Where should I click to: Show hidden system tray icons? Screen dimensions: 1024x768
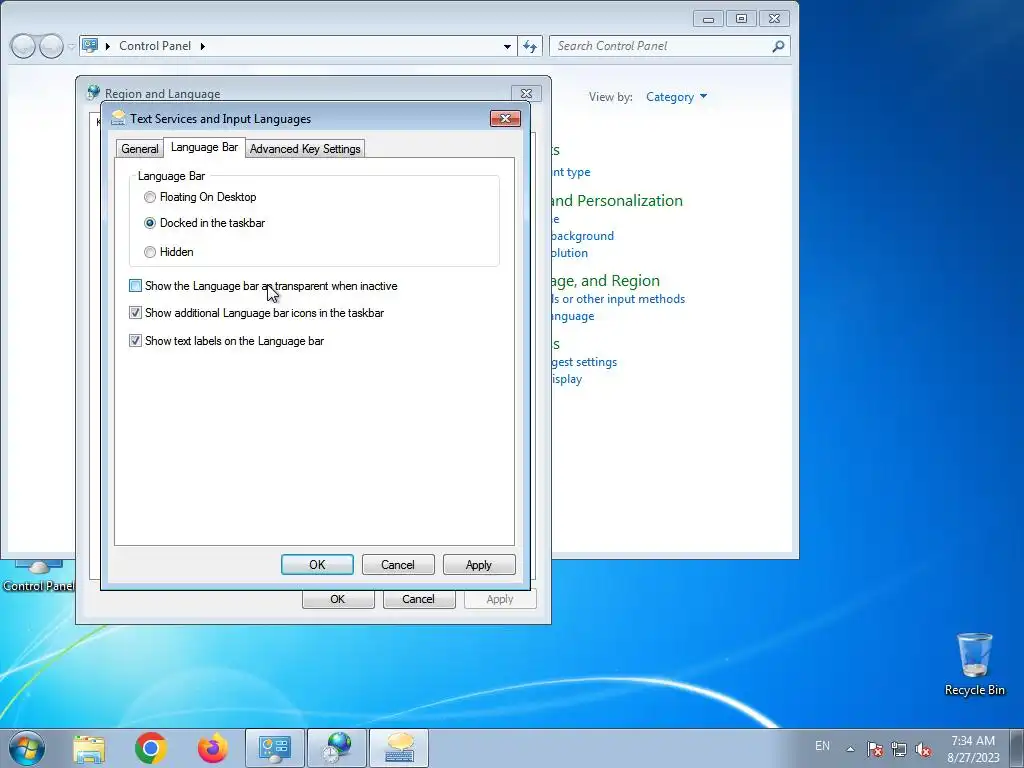[850, 749]
